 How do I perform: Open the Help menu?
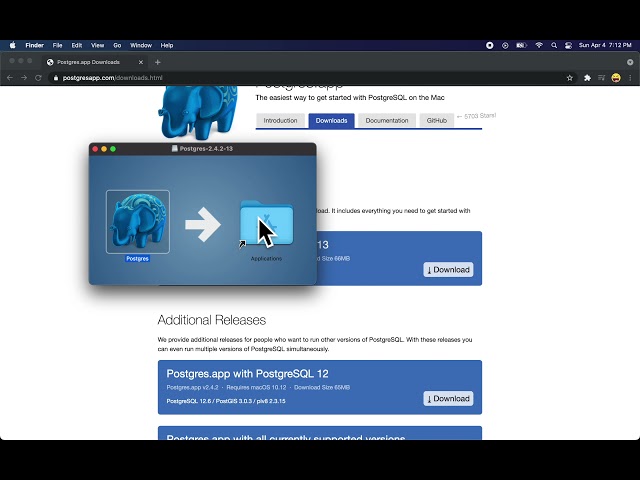pyautogui.click(x=167, y=45)
